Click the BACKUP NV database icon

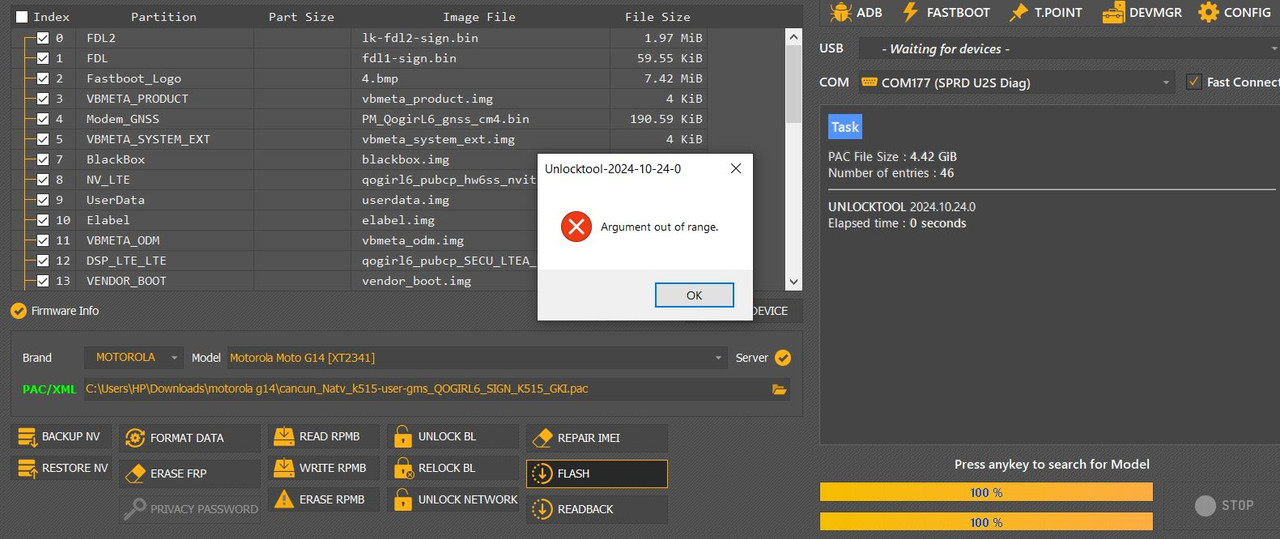[x=27, y=437]
